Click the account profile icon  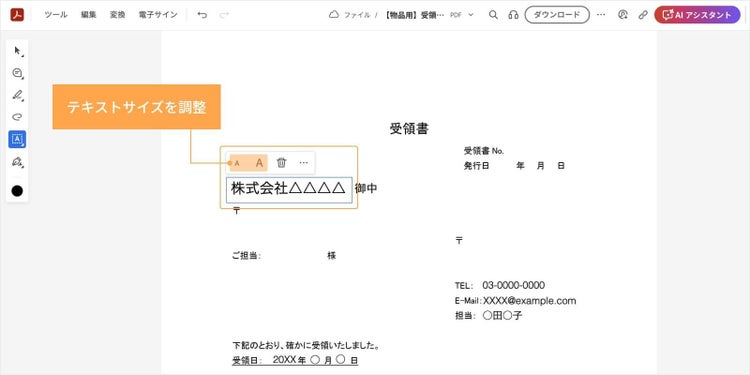[x=622, y=15]
